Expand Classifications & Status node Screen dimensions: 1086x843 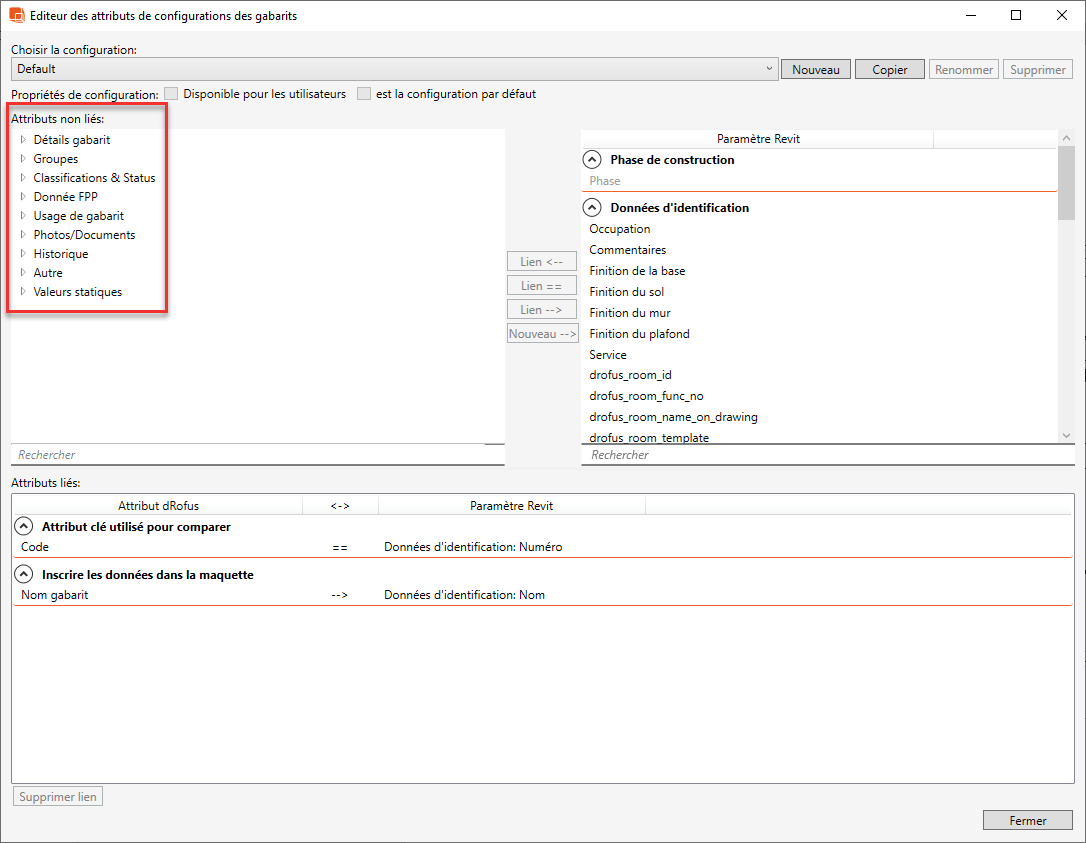pyautogui.click(x=23, y=178)
